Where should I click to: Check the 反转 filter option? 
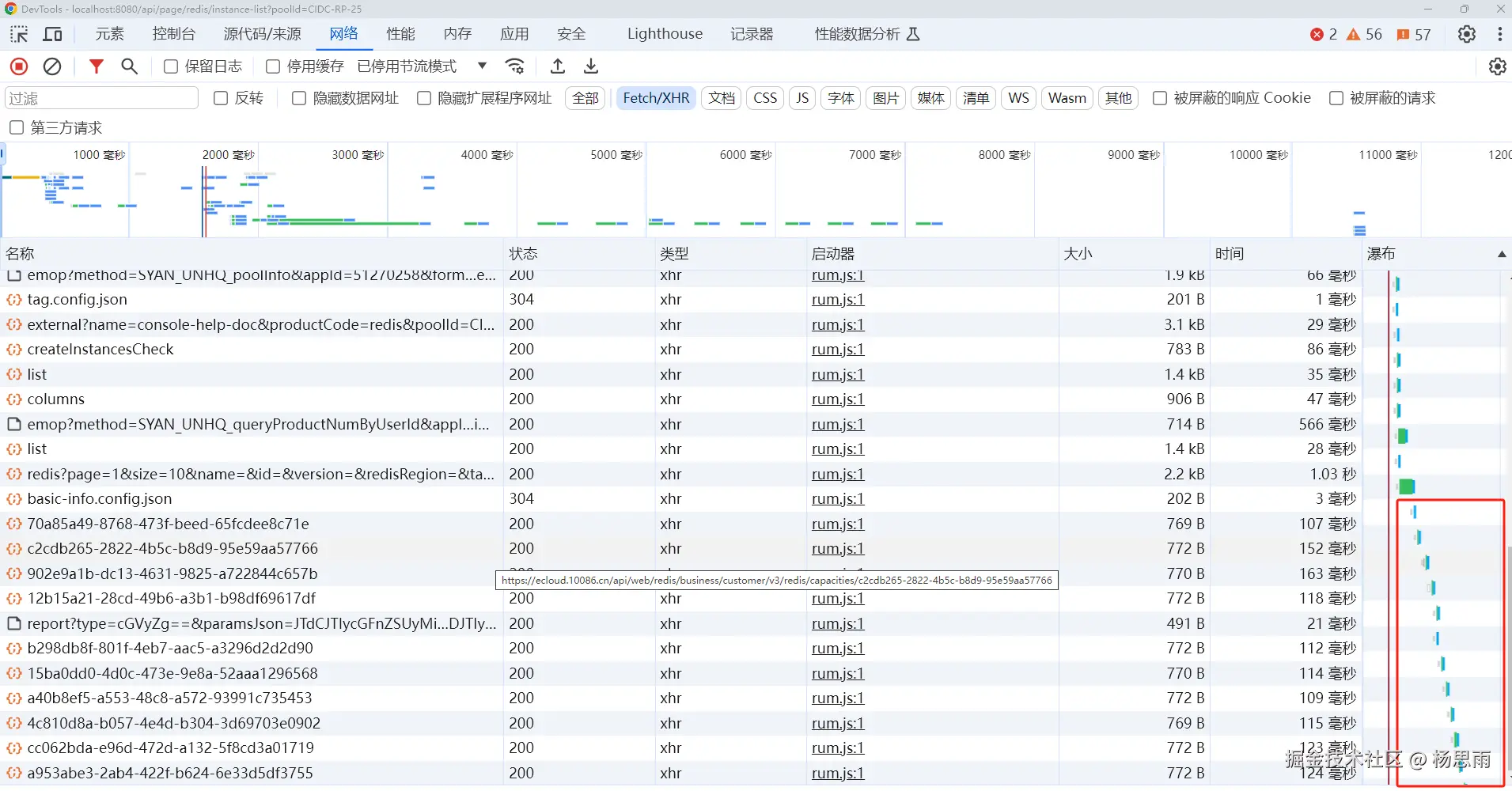pyautogui.click(x=221, y=97)
